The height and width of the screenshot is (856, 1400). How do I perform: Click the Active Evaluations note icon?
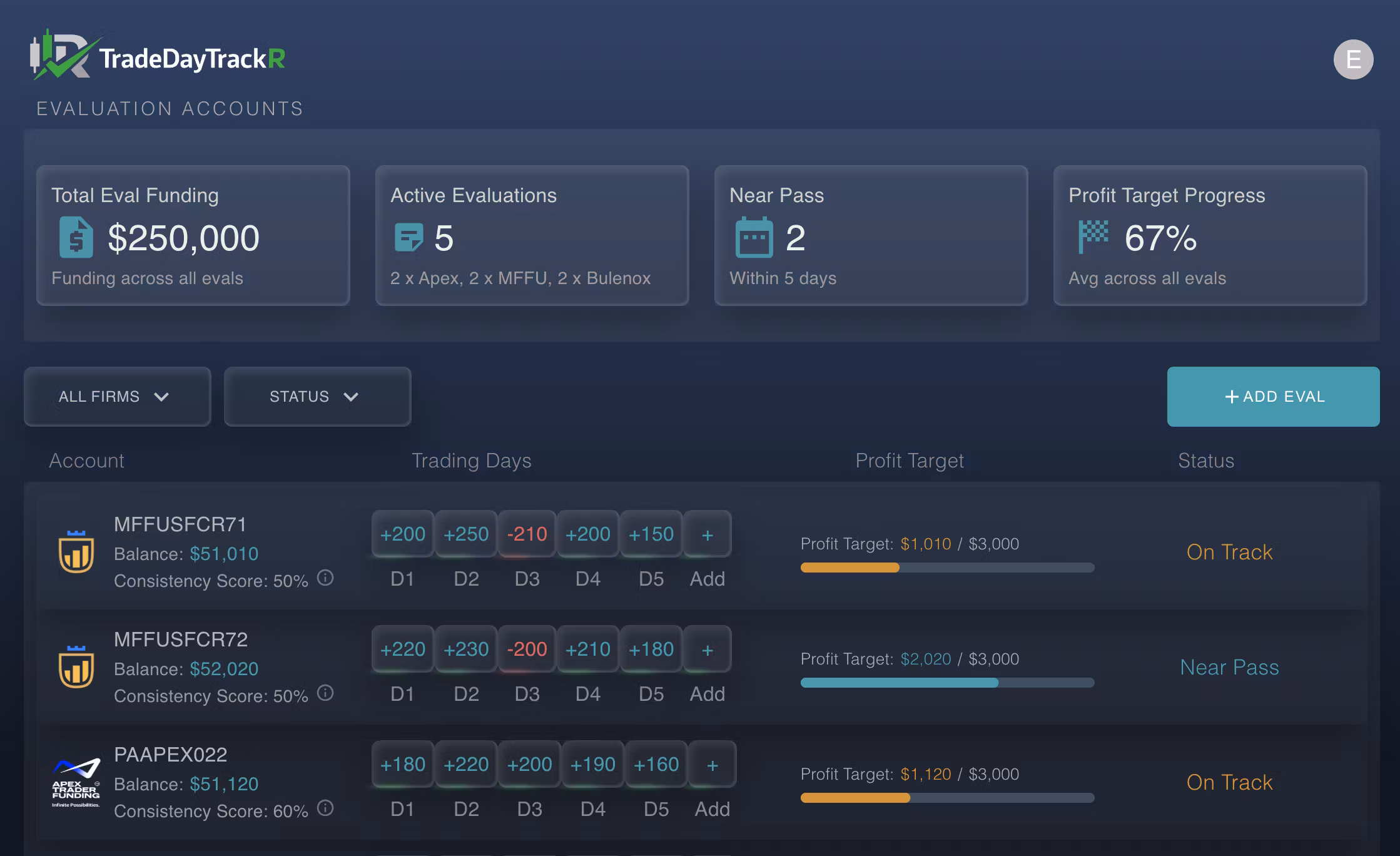[408, 238]
